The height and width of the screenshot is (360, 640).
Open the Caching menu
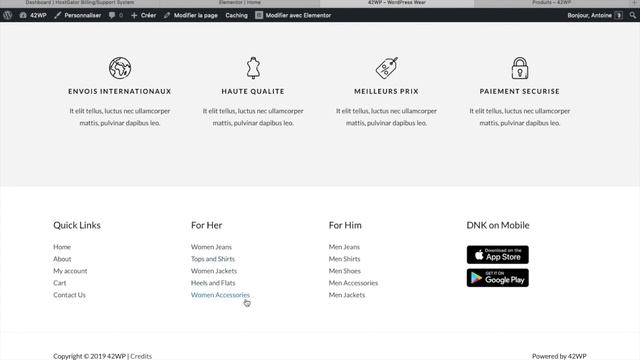(236, 15)
